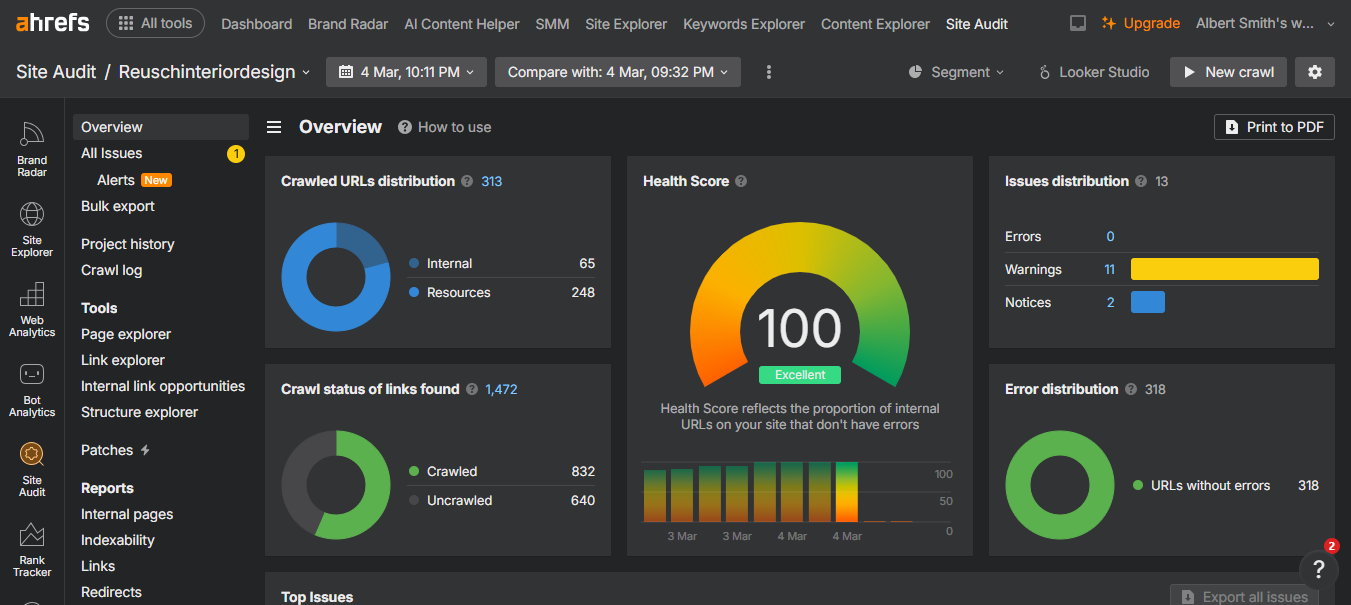The width and height of the screenshot is (1351, 605).
Task: Expand the Reuschinteriordesign project dropdown
Action: (x=215, y=72)
